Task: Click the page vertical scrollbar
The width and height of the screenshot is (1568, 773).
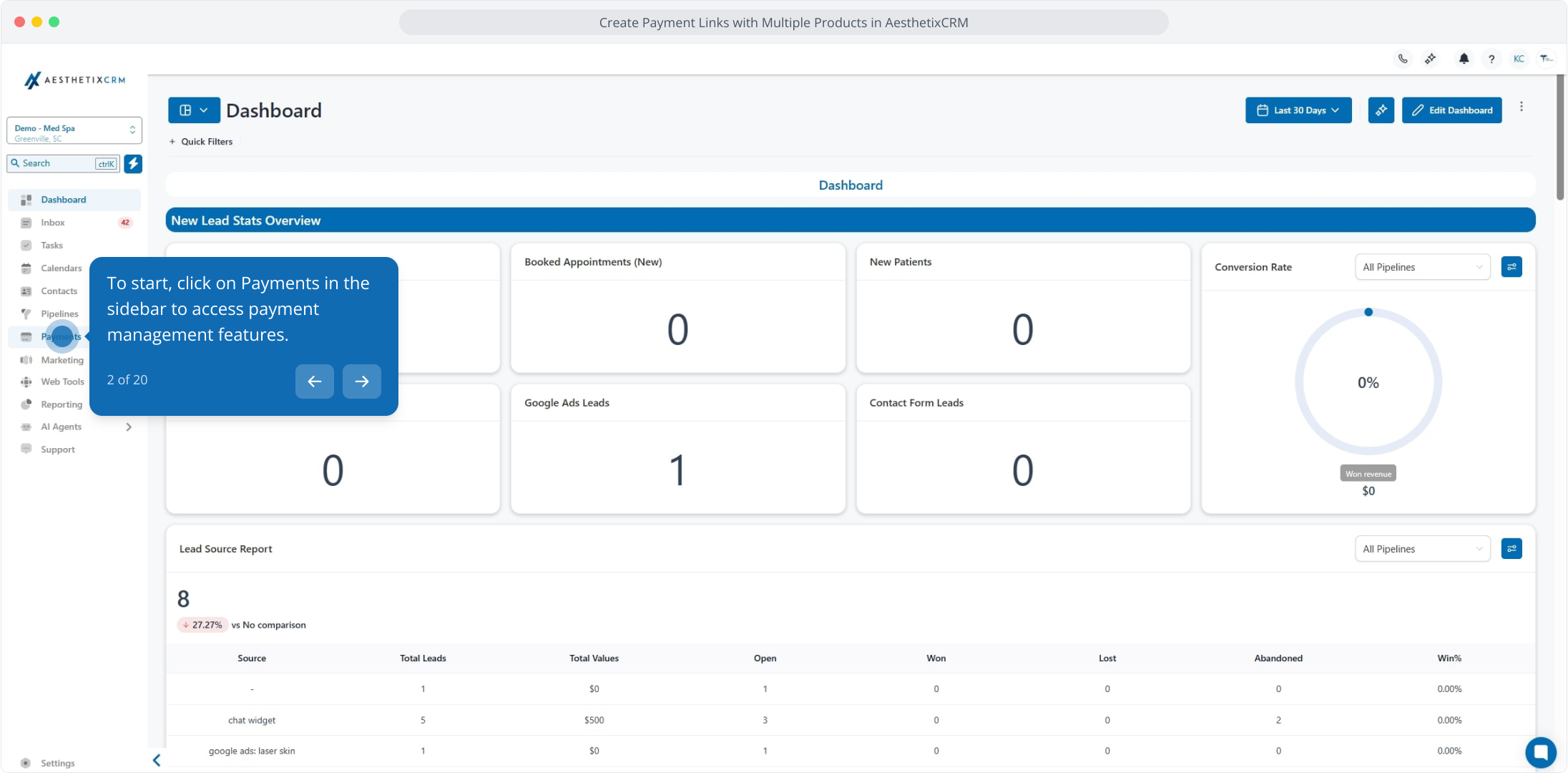Action: 1559,136
